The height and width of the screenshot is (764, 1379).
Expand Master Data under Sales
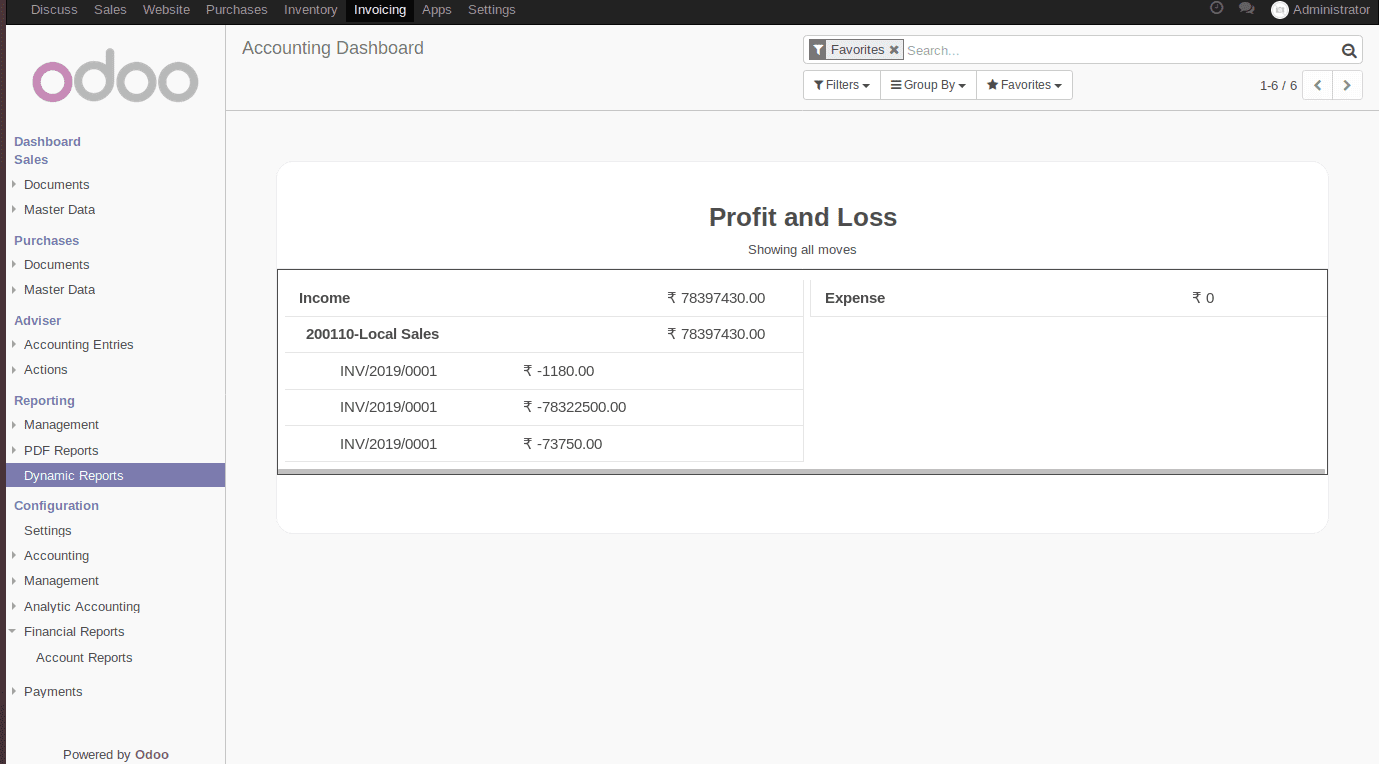pyautogui.click(x=59, y=210)
